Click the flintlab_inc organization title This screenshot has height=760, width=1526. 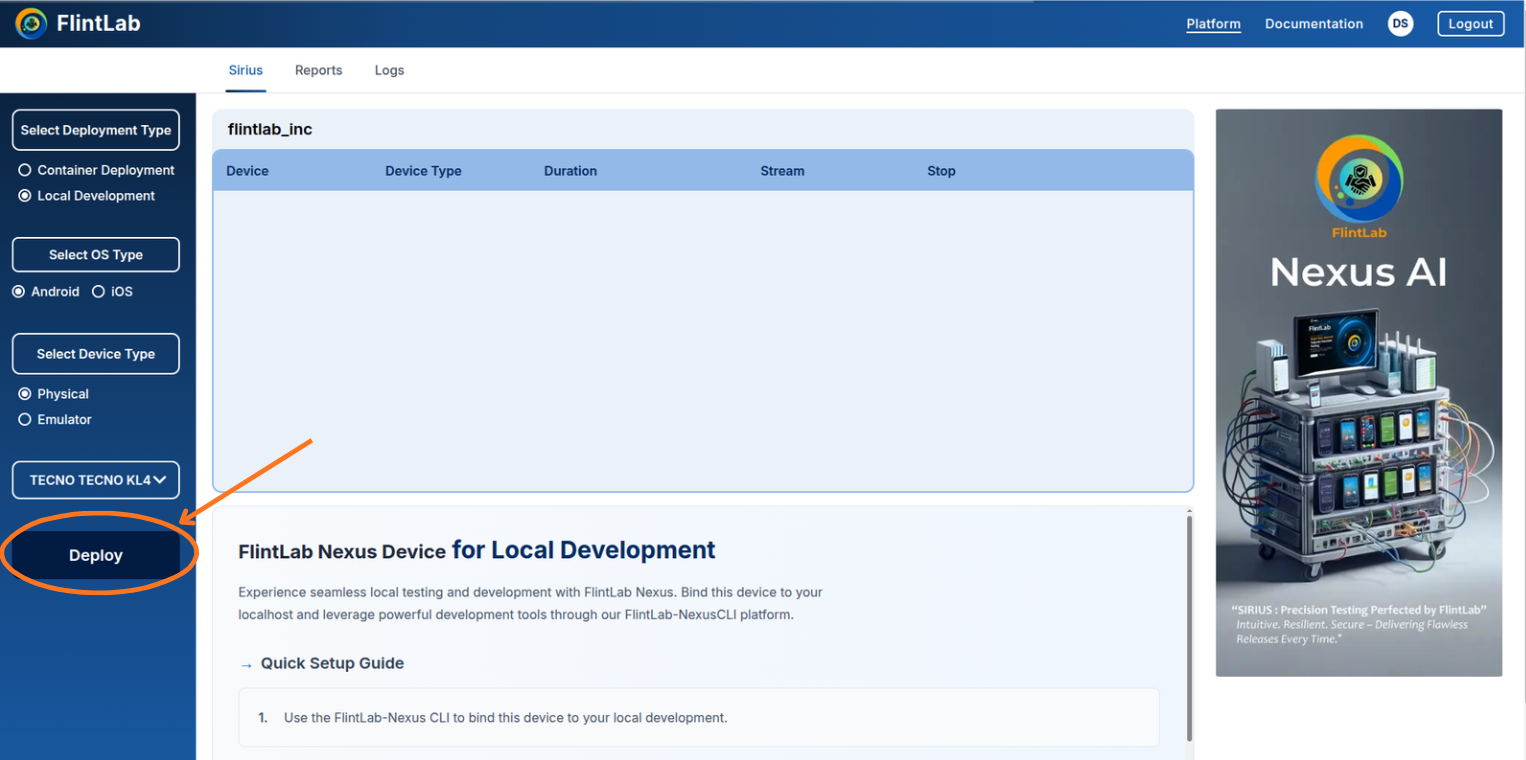click(x=270, y=129)
